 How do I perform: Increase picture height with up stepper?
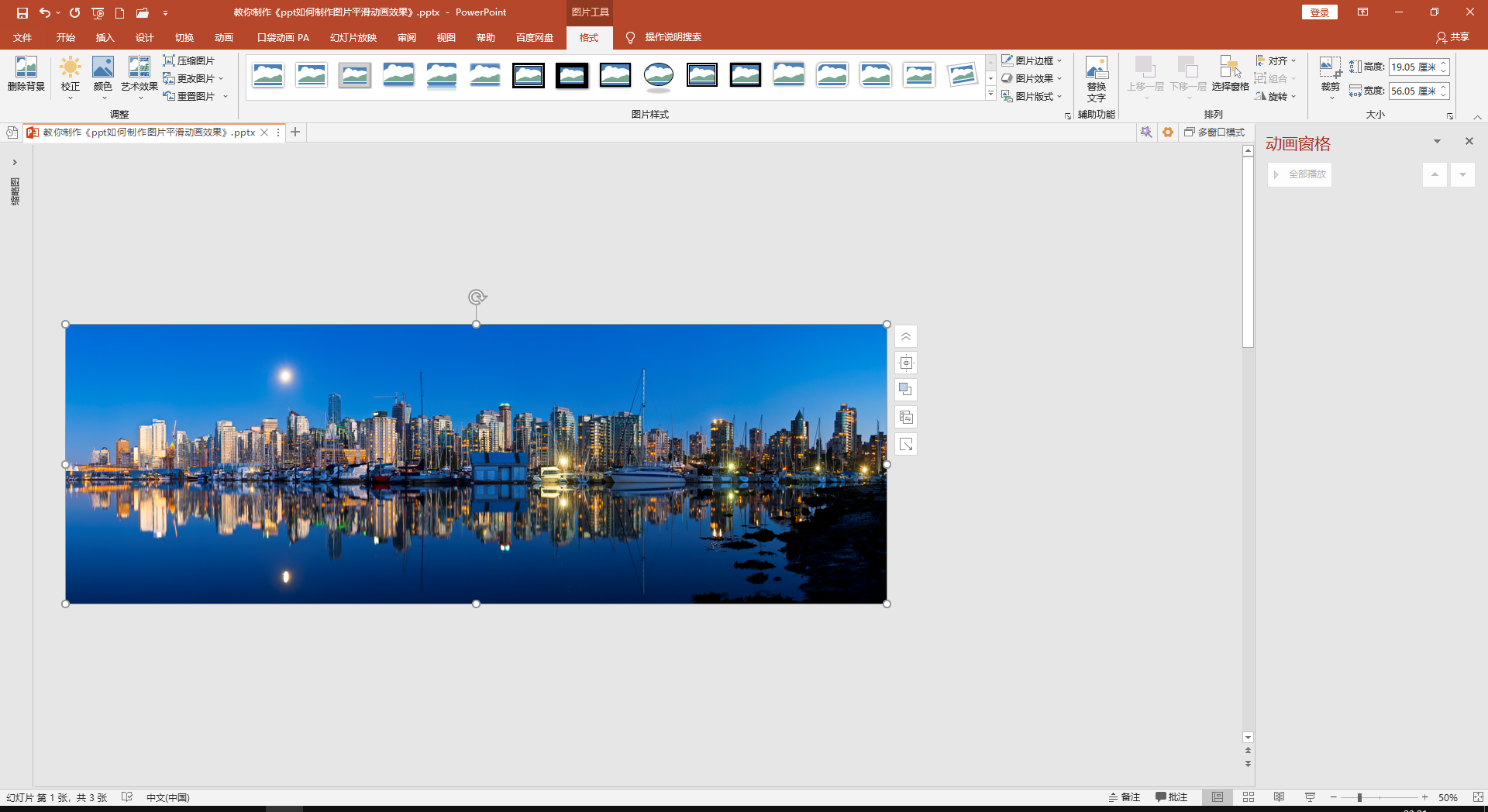coord(1444,64)
